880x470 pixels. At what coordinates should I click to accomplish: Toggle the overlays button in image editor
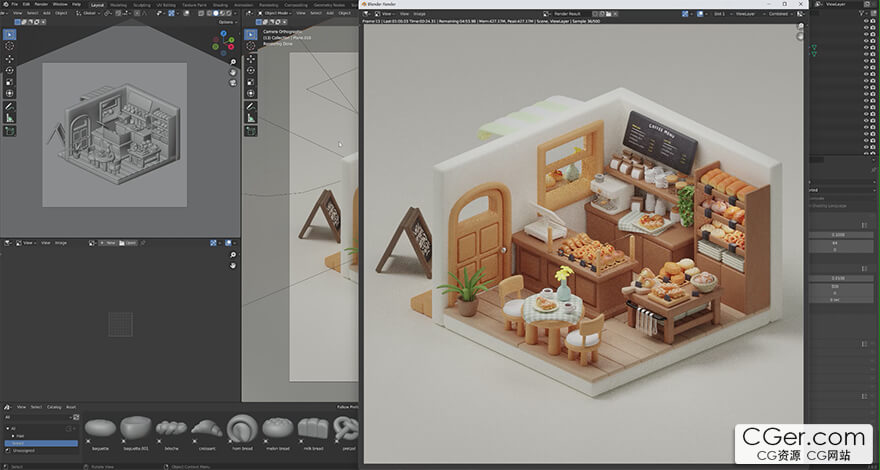tap(229, 242)
